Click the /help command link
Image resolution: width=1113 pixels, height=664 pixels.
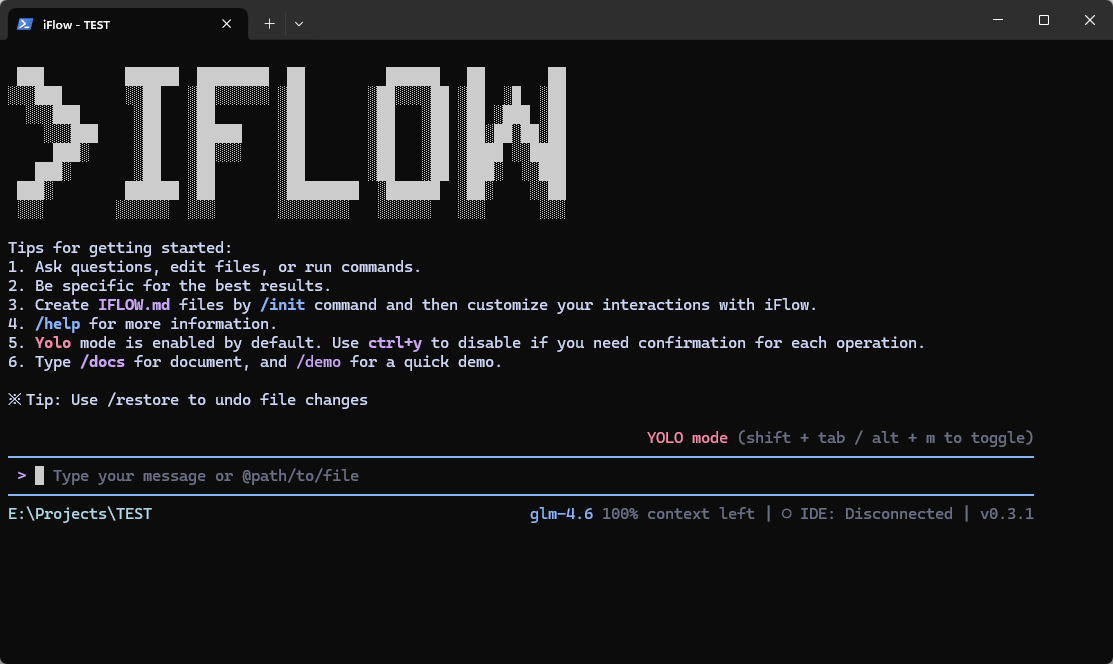pyautogui.click(x=58, y=323)
